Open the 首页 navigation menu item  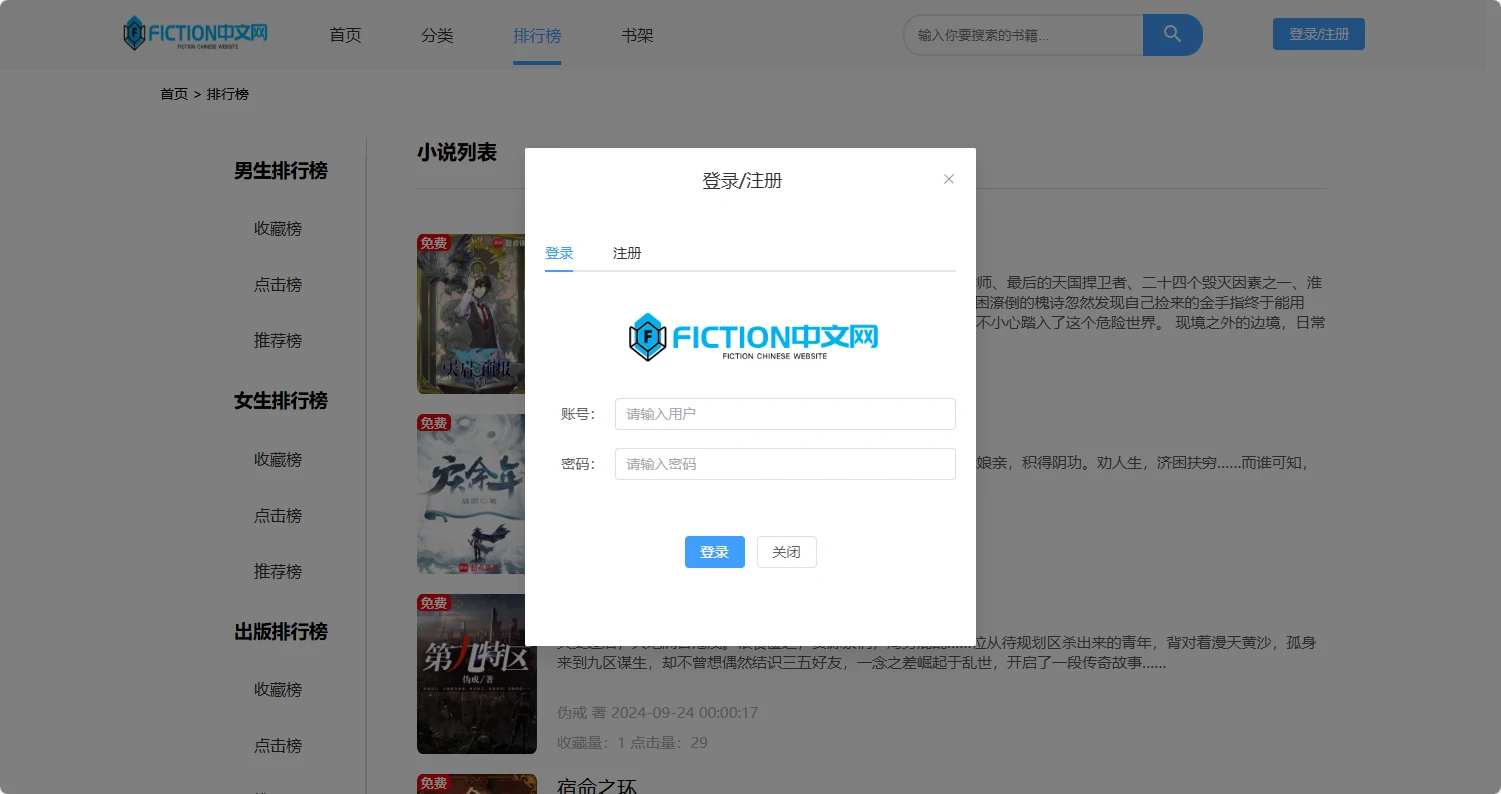[345, 36]
